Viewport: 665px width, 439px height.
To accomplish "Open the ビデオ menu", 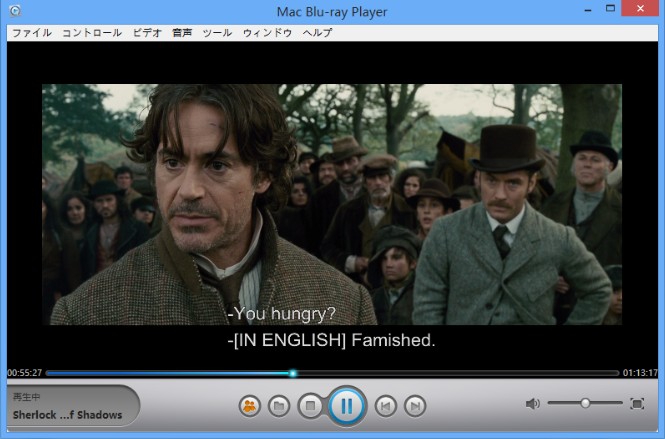I will (x=147, y=33).
